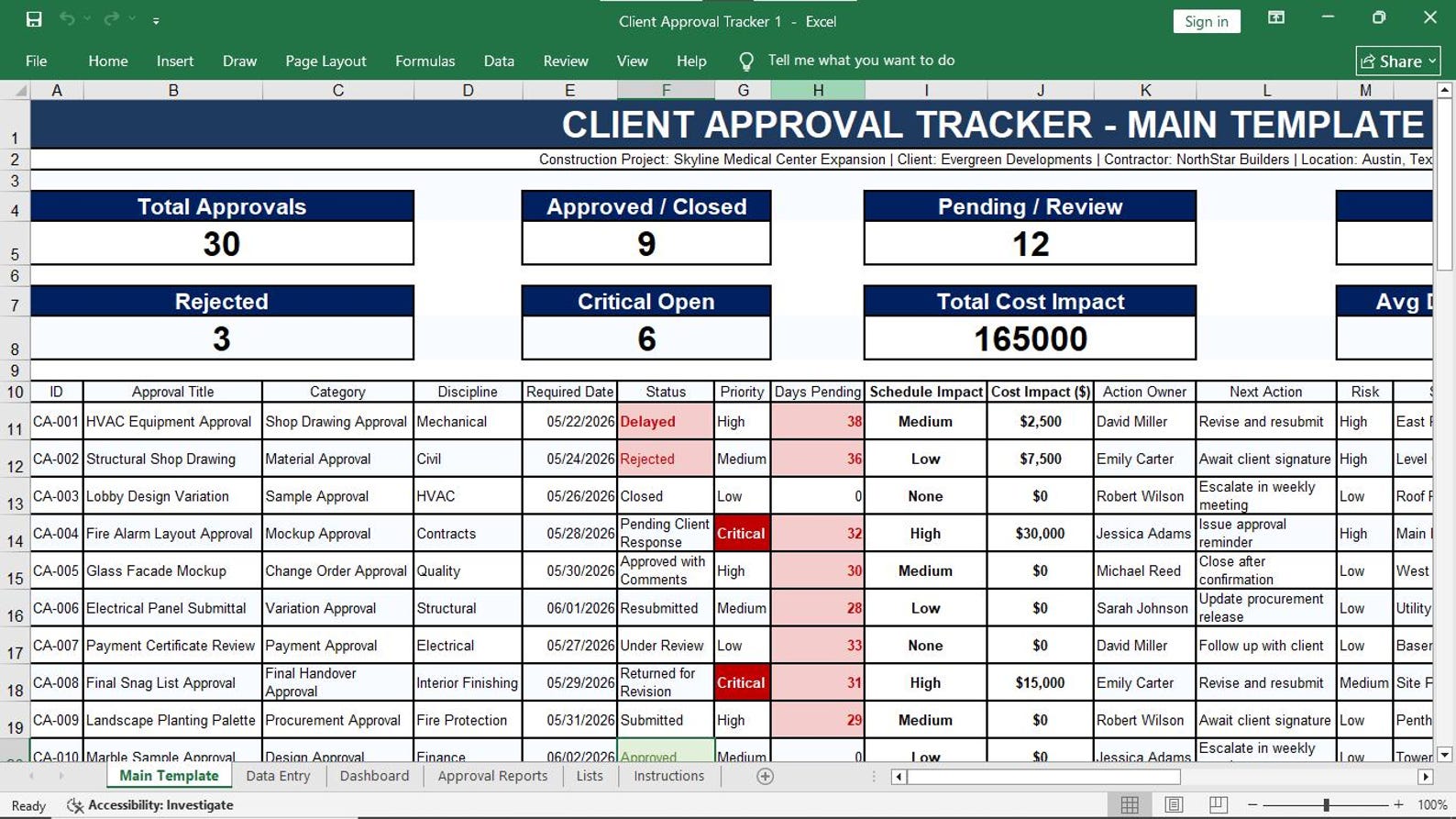The width and height of the screenshot is (1456, 819).
Task: Select column H header
Action: (x=818, y=90)
